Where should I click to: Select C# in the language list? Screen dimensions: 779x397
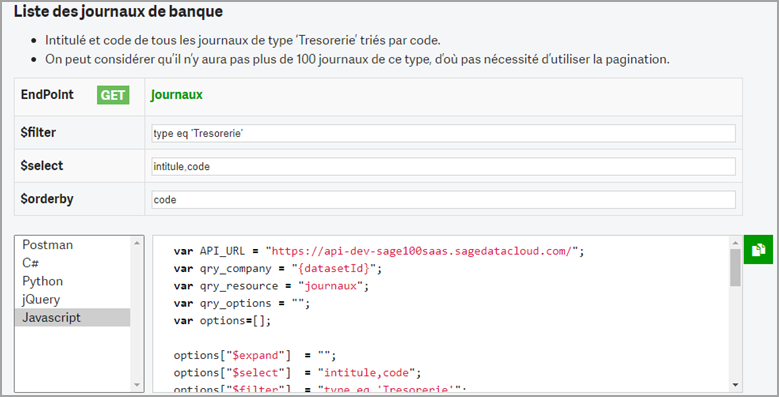[73, 263]
